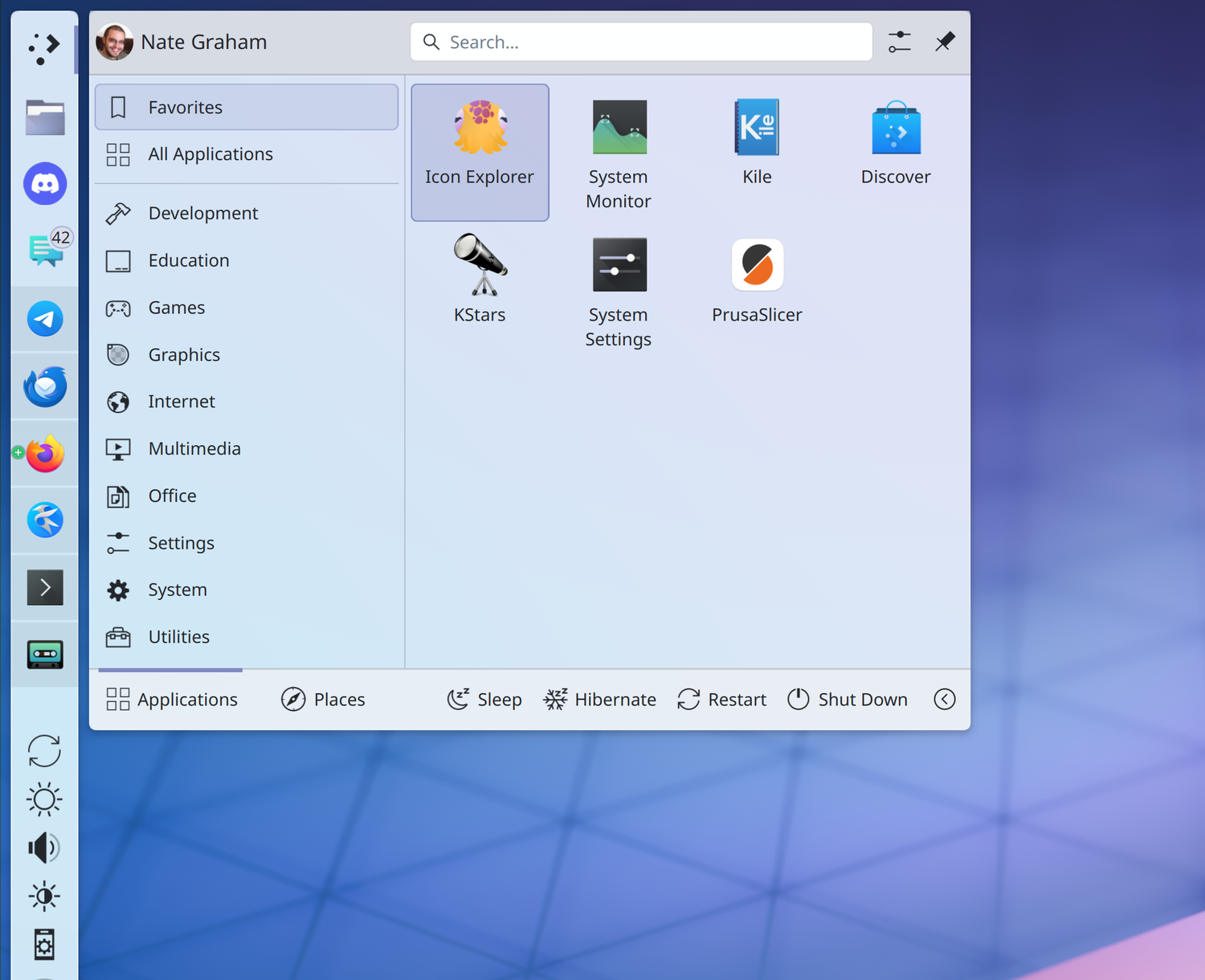Viewport: 1205px width, 980px height.
Task: Open the terminal from the panel
Action: (x=45, y=587)
